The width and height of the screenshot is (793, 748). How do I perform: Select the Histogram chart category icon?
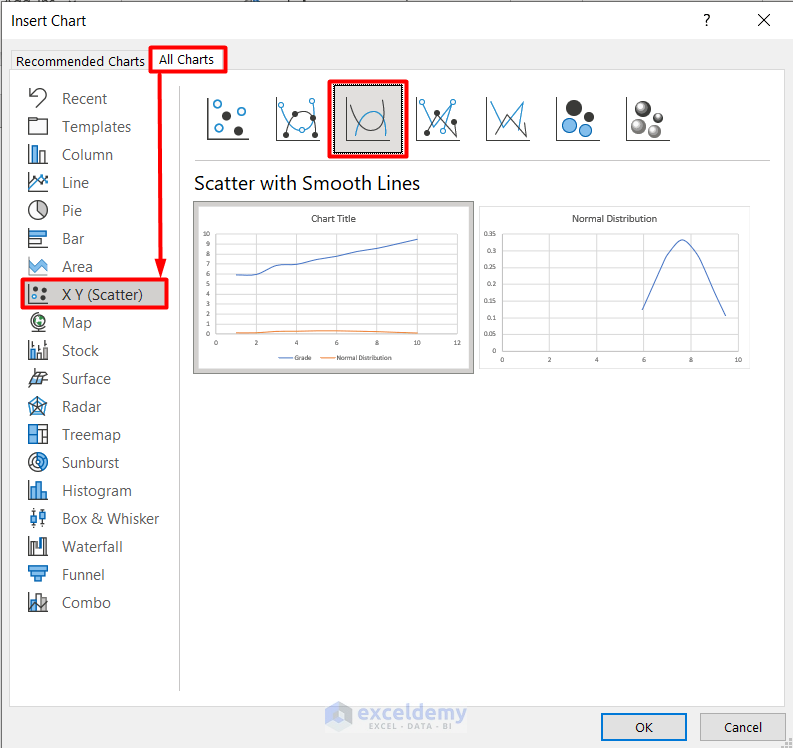pyautogui.click(x=38, y=490)
